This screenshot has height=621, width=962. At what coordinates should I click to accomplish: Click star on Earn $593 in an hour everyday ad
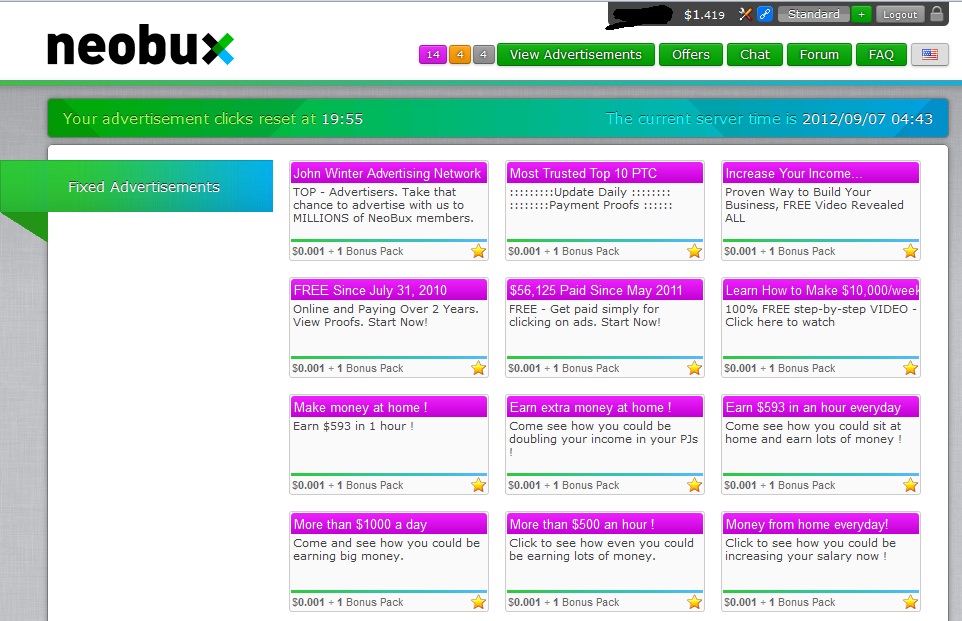pos(910,485)
